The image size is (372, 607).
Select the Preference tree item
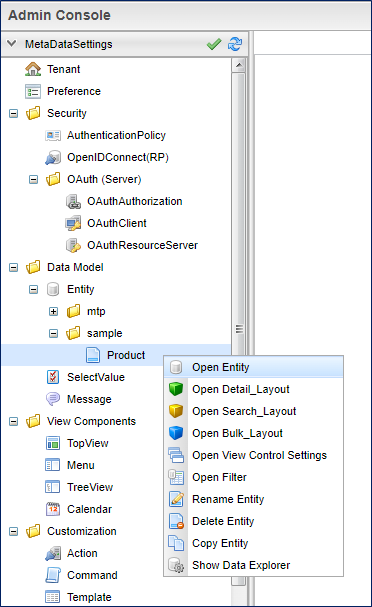pos(74,91)
